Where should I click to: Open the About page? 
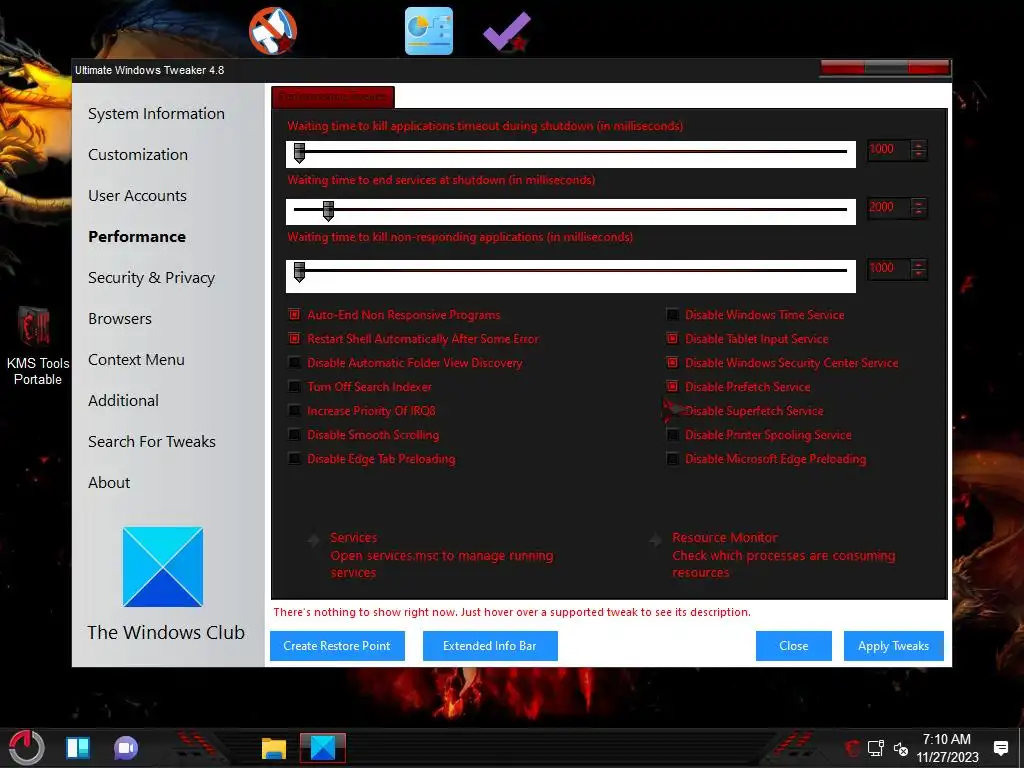(109, 483)
